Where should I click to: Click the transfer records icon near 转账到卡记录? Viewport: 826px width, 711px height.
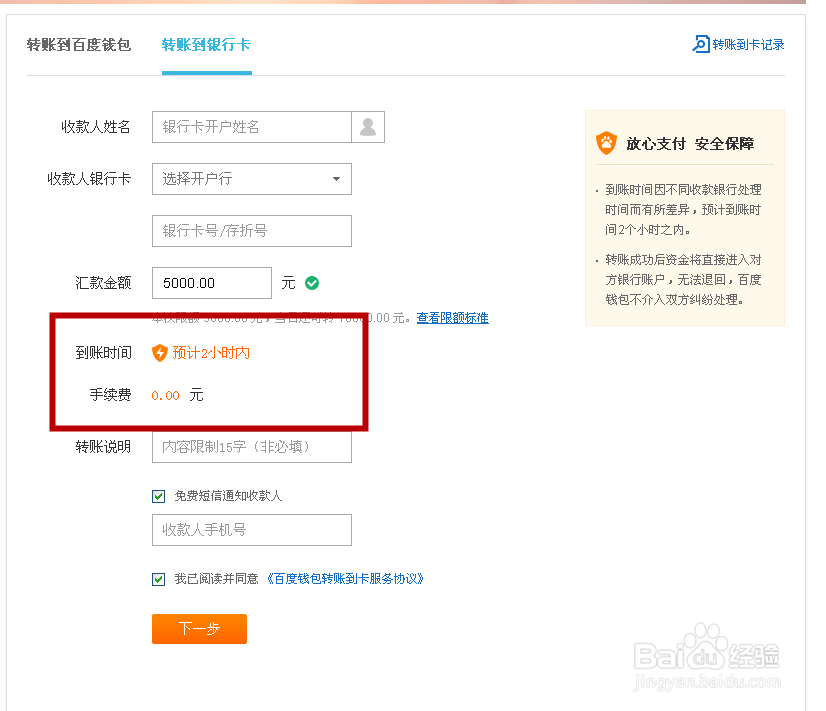click(x=700, y=44)
